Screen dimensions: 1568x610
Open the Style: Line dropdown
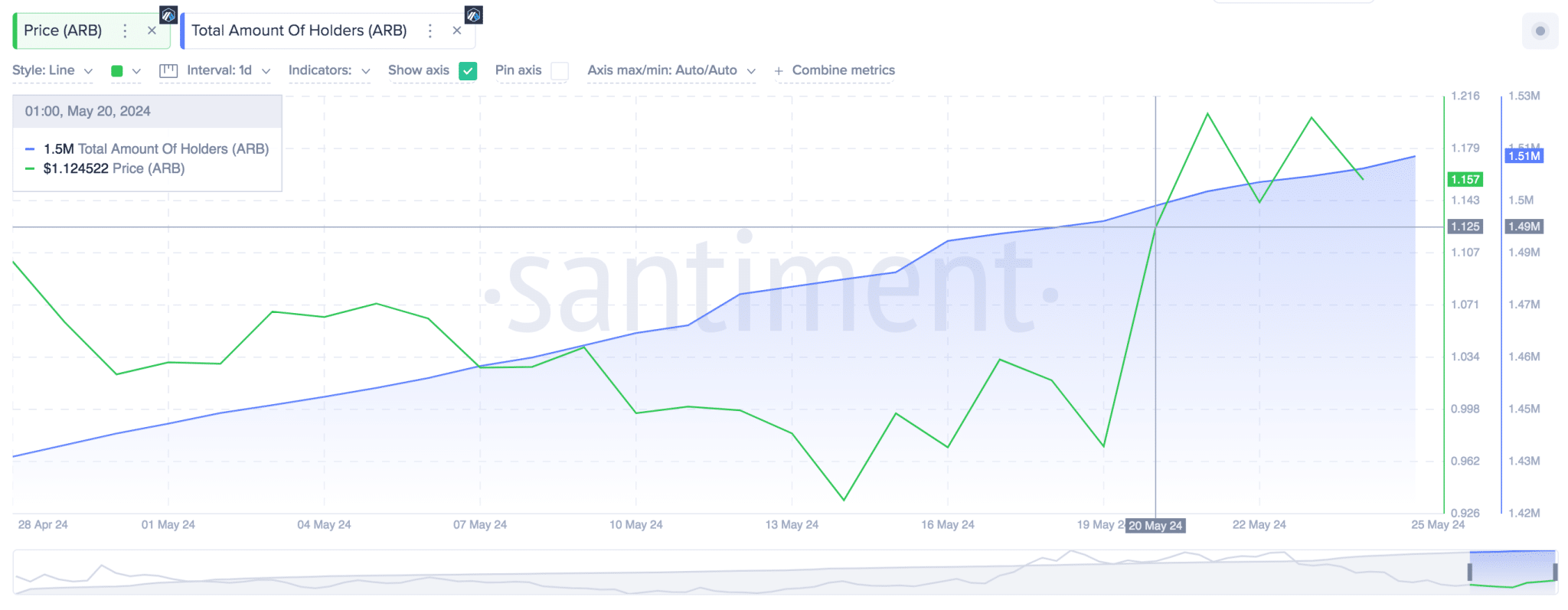pos(52,70)
